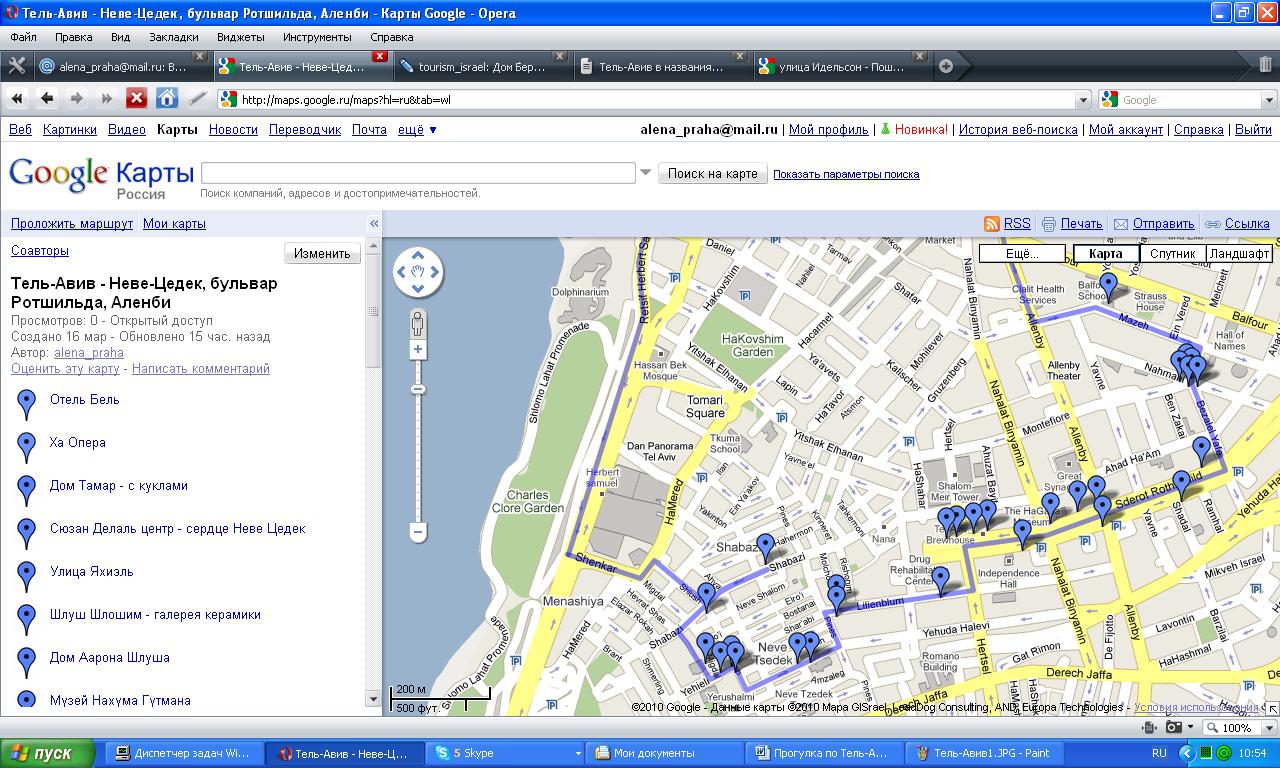Close the Google Maps tab
This screenshot has width=1280, height=768.
click(380, 57)
